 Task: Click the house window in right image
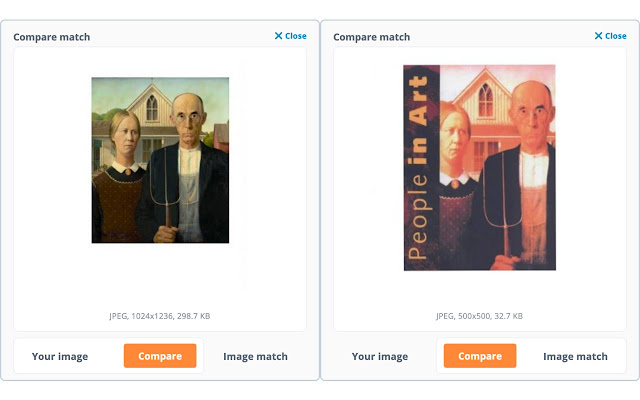click(x=486, y=100)
